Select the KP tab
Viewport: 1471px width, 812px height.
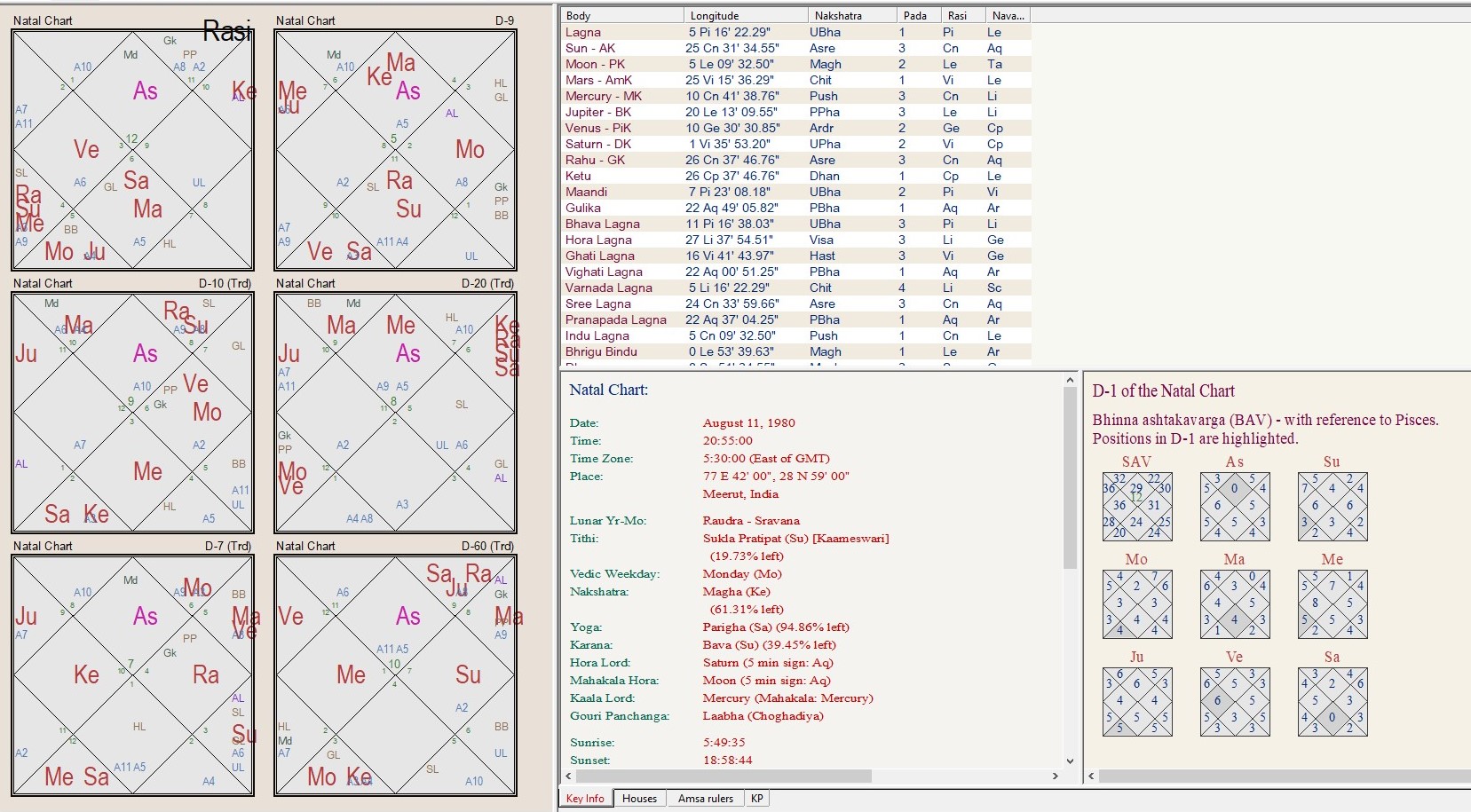click(756, 799)
